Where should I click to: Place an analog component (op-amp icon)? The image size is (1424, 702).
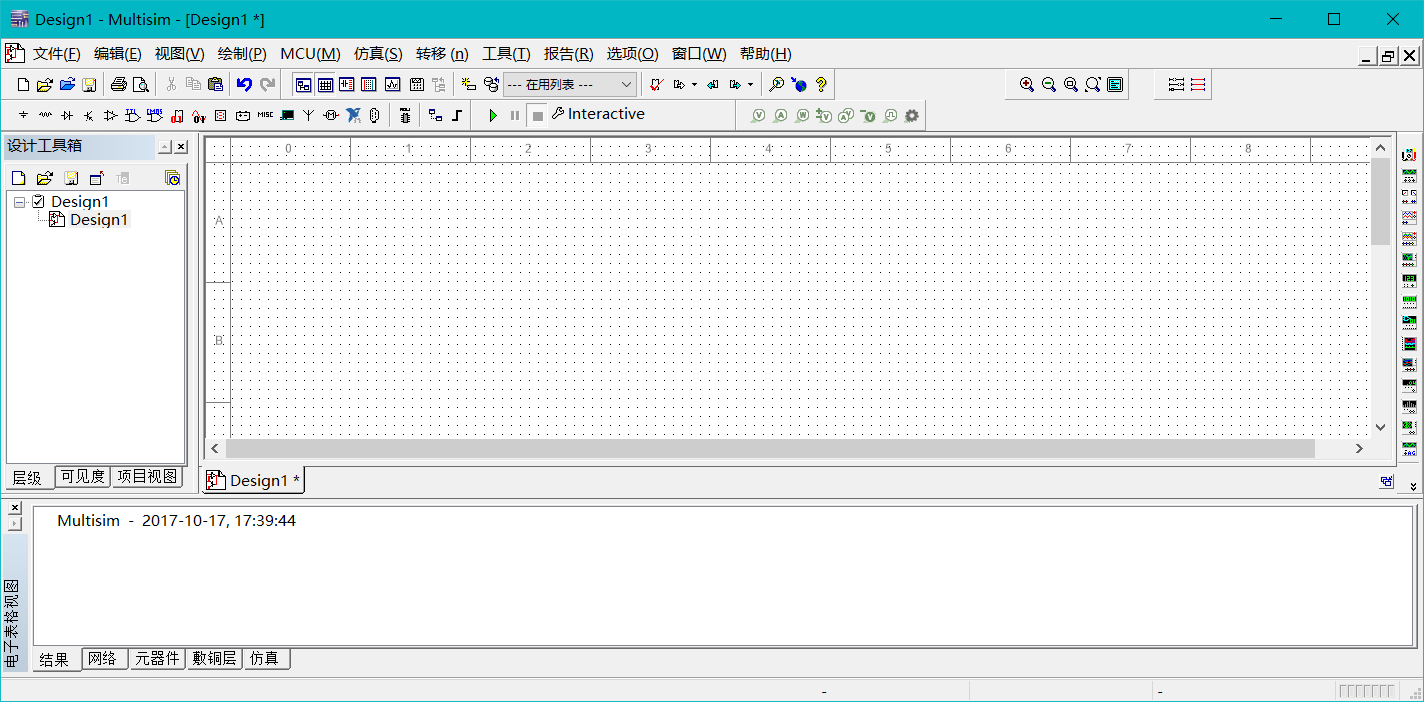(x=110, y=115)
